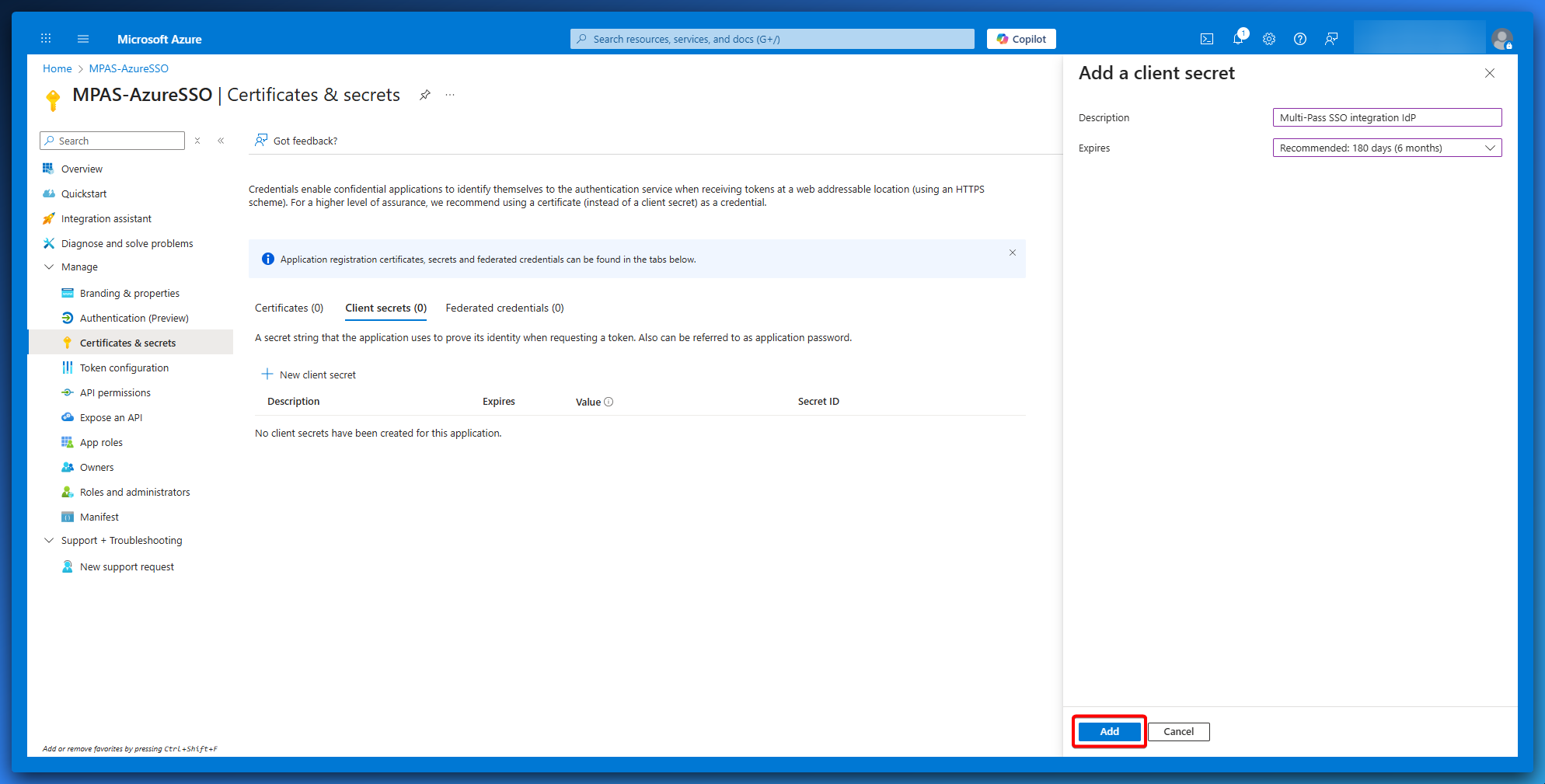The width and height of the screenshot is (1545, 784).
Task: Click the blue info icon in banner
Action: point(268,259)
